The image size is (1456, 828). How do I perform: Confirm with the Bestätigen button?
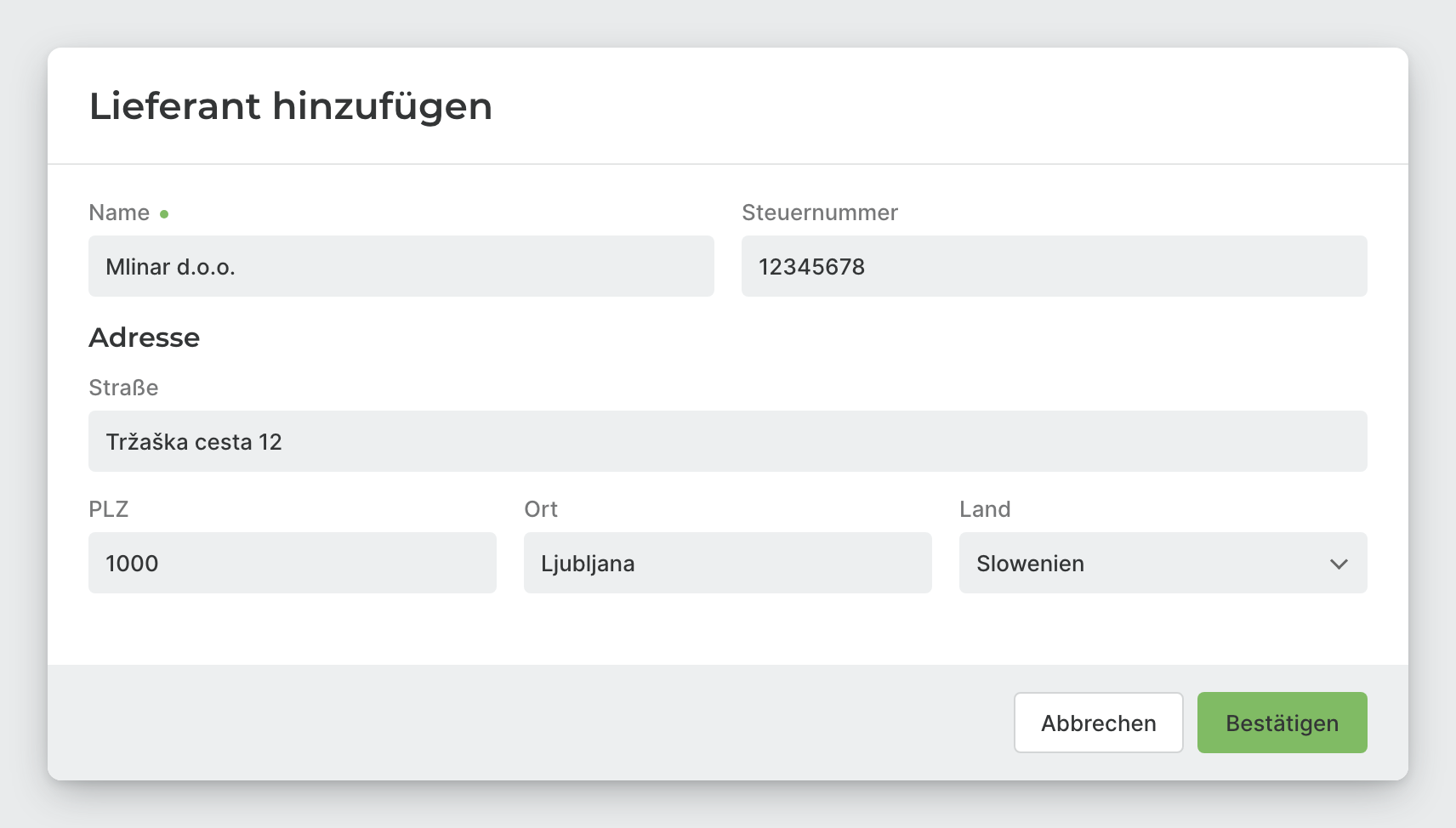[1283, 723]
